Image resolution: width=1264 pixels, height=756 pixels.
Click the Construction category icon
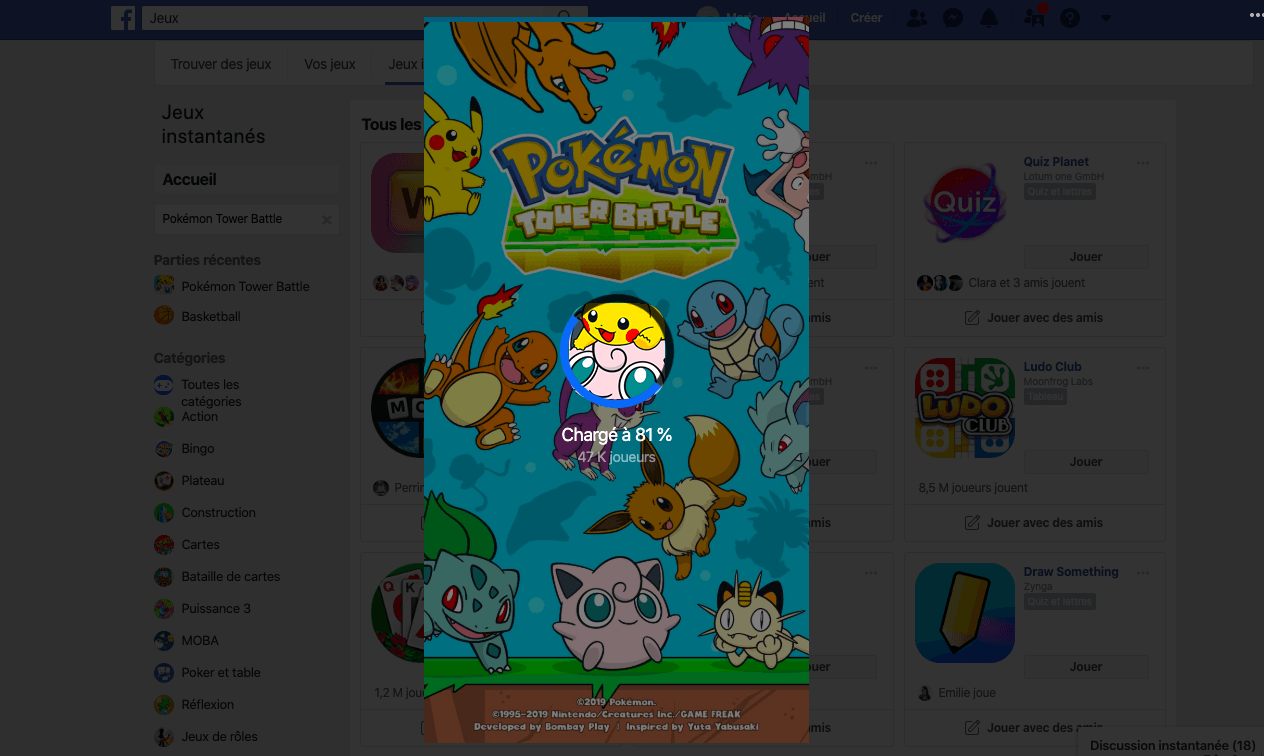point(164,513)
